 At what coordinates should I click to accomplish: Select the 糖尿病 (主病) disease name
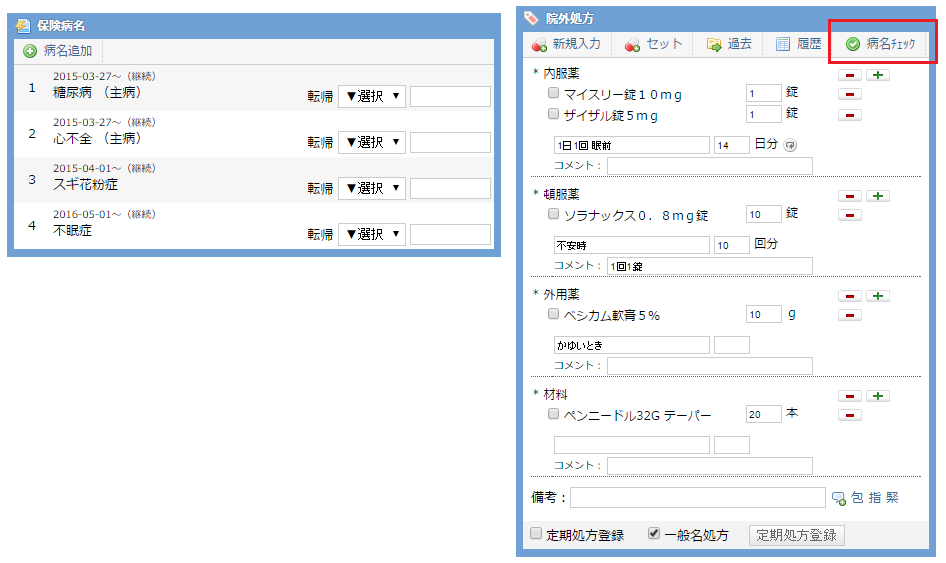click(x=97, y=92)
